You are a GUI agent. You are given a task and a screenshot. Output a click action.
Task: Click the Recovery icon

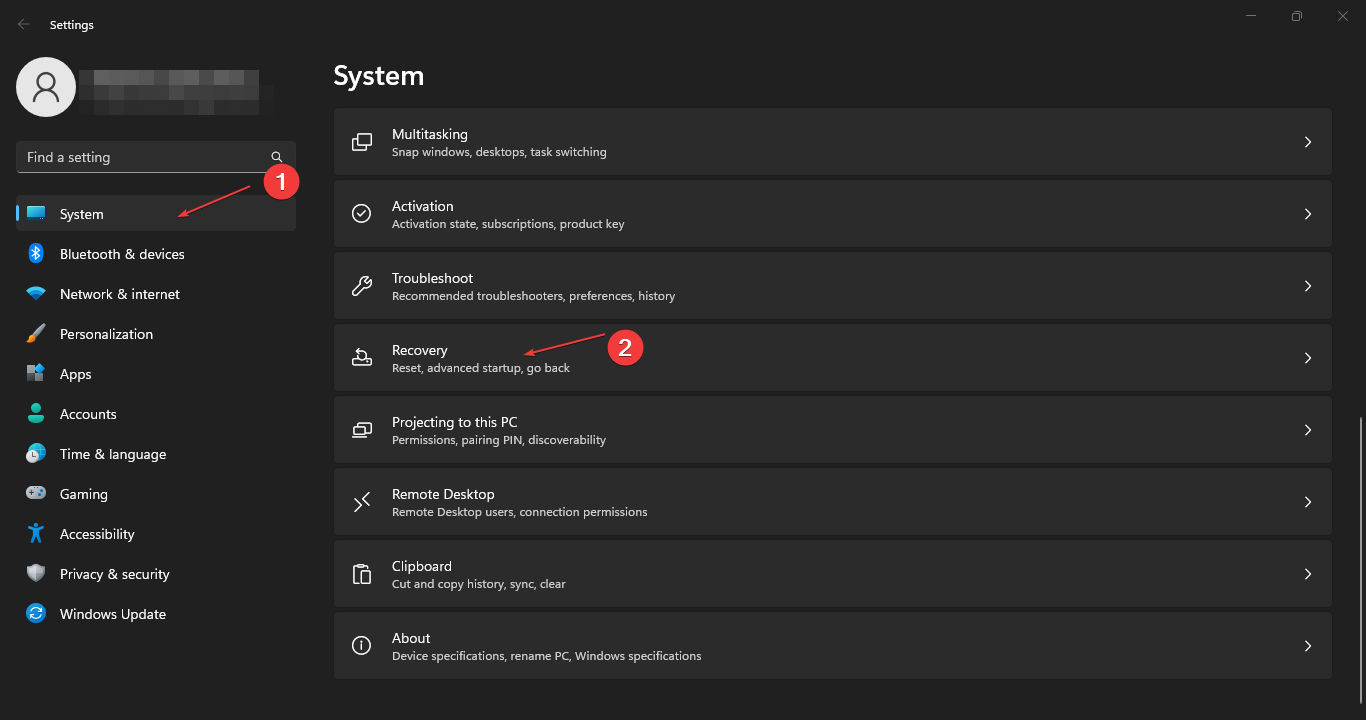pyautogui.click(x=362, y=358)
